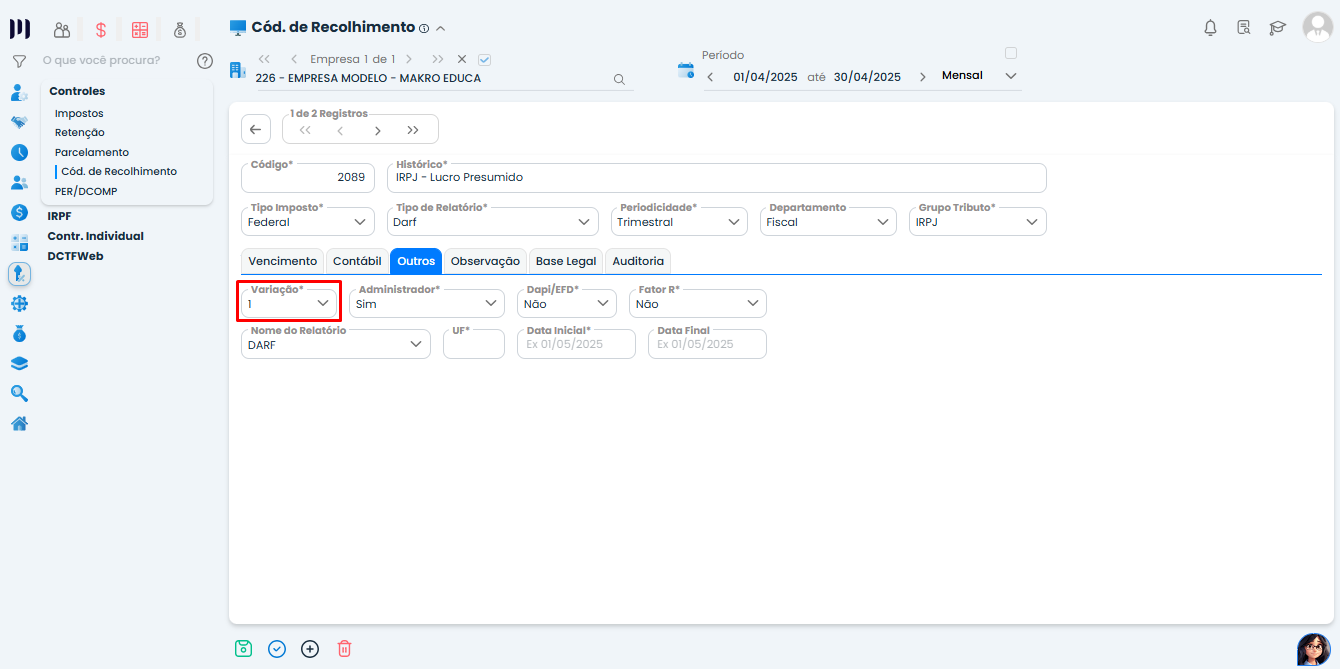Screen dimensions: 1340x669
Task: Go to next record arrow
Action: tap(377, 130)
